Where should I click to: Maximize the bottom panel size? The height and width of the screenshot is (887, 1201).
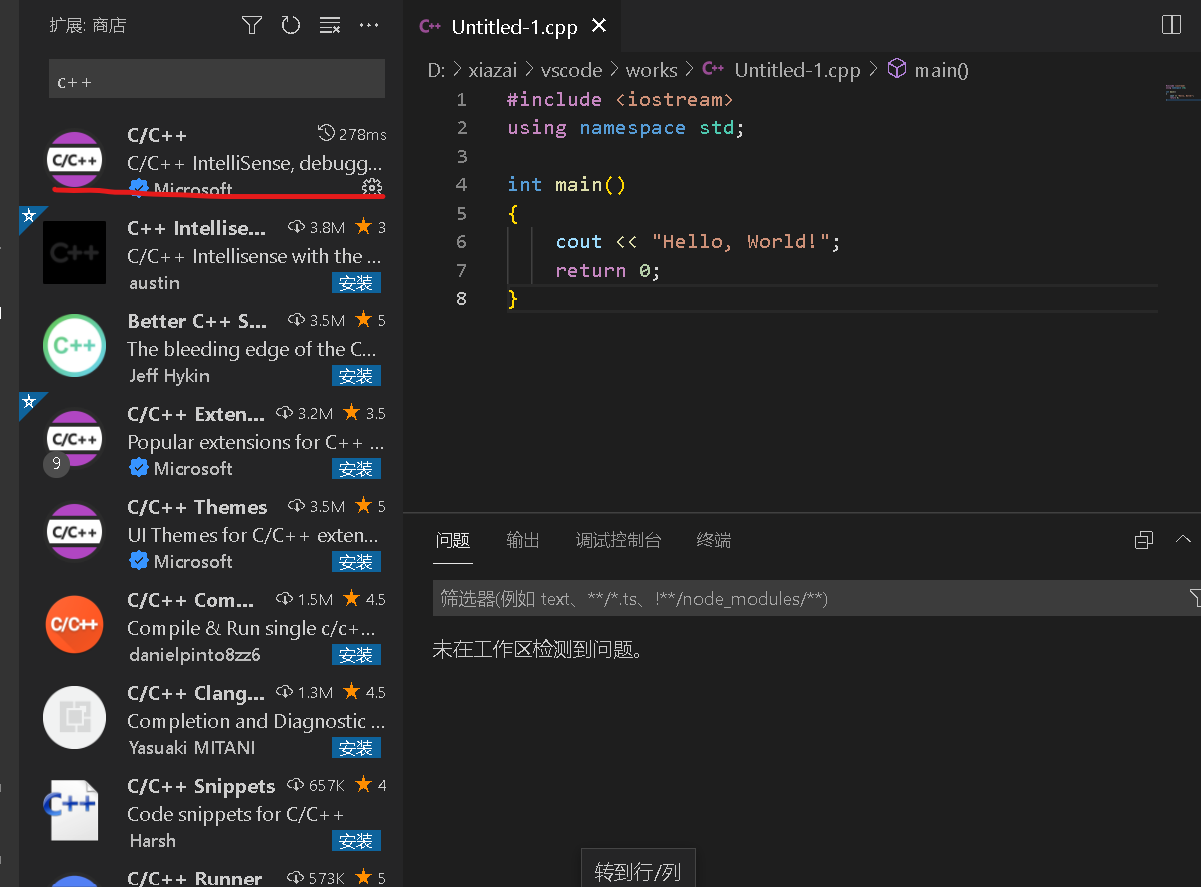pyautogui.click(x=1144, y=540)
